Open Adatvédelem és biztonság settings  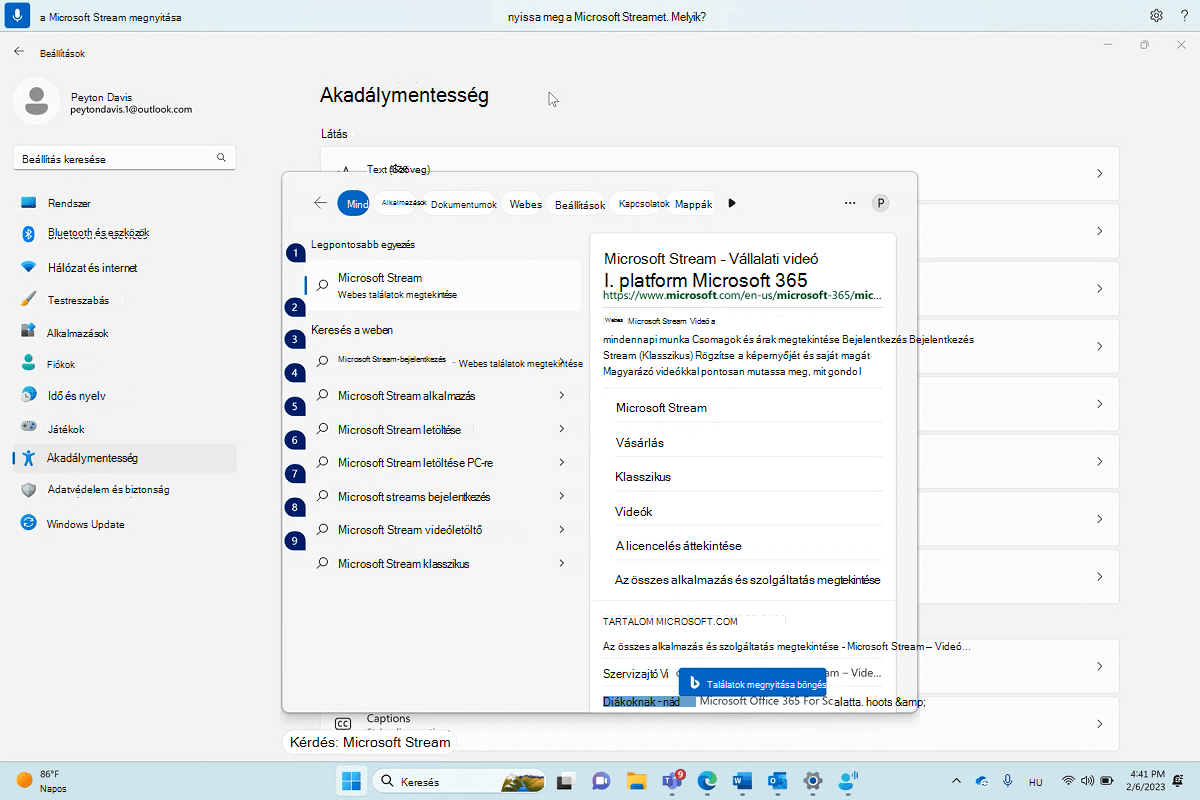[x=125, y=490]
